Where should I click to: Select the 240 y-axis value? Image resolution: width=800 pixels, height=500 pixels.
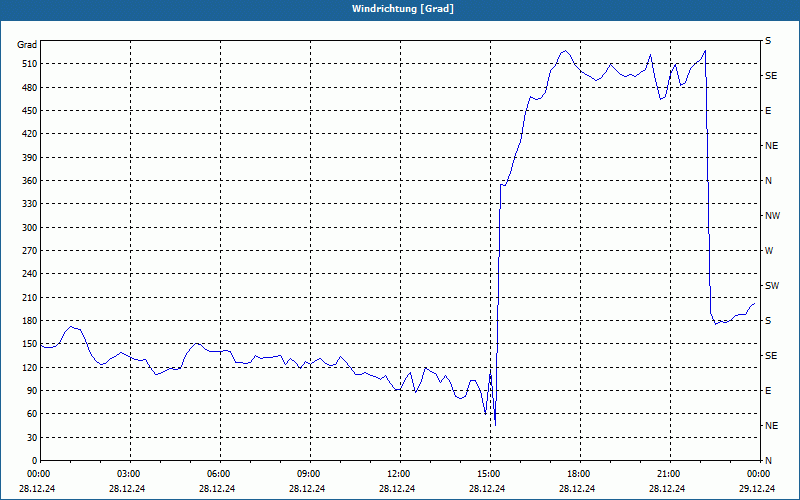[29, 274]
